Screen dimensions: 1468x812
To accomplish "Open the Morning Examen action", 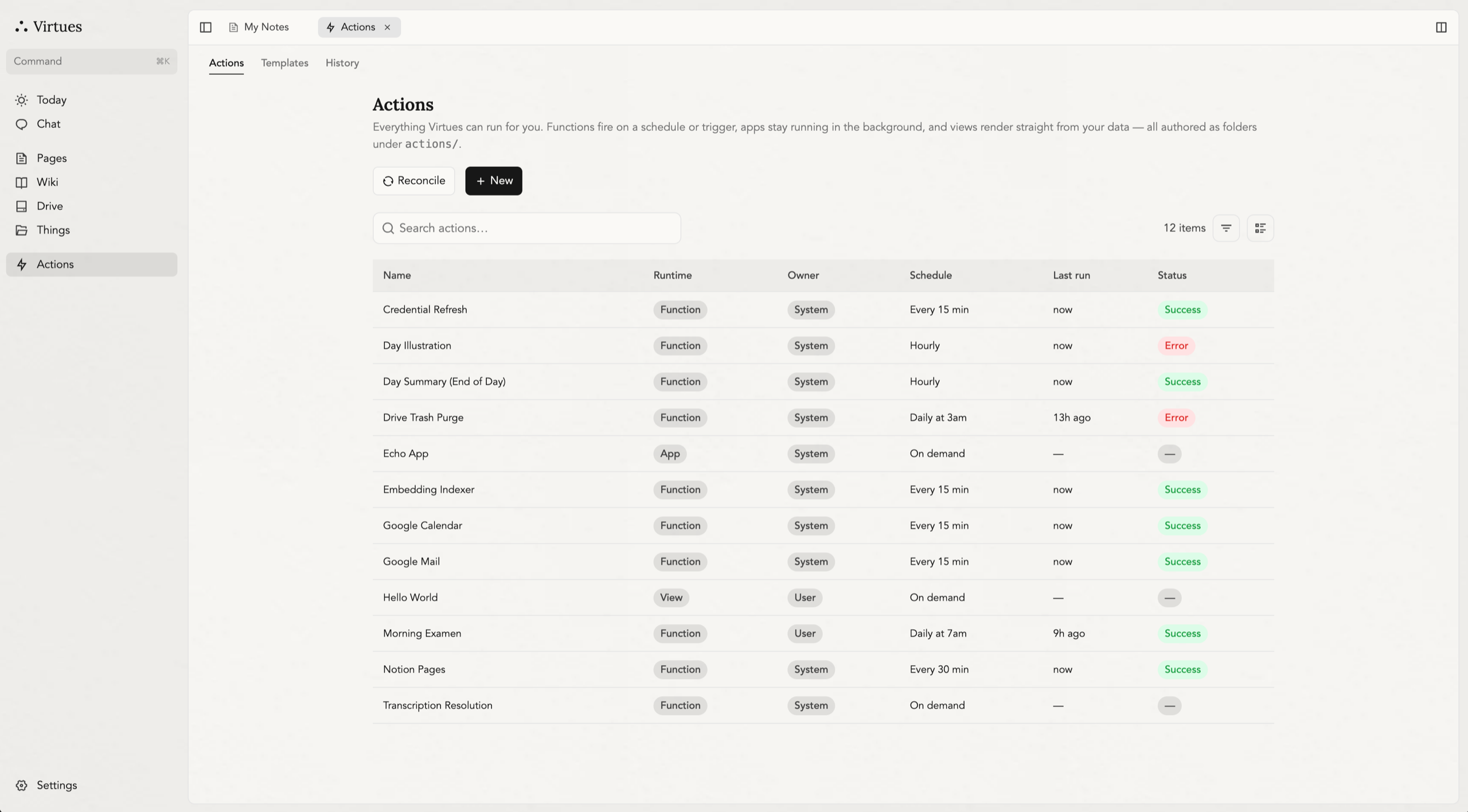I will coord(823,634).
